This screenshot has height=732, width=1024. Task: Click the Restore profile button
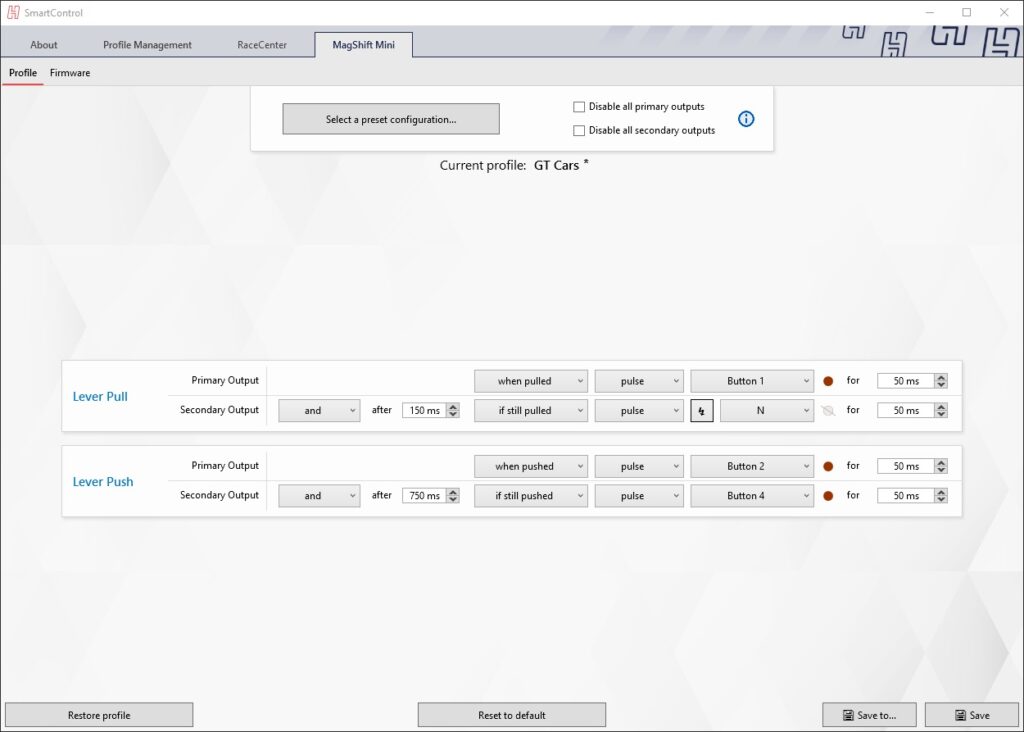(x=99, y=715)
